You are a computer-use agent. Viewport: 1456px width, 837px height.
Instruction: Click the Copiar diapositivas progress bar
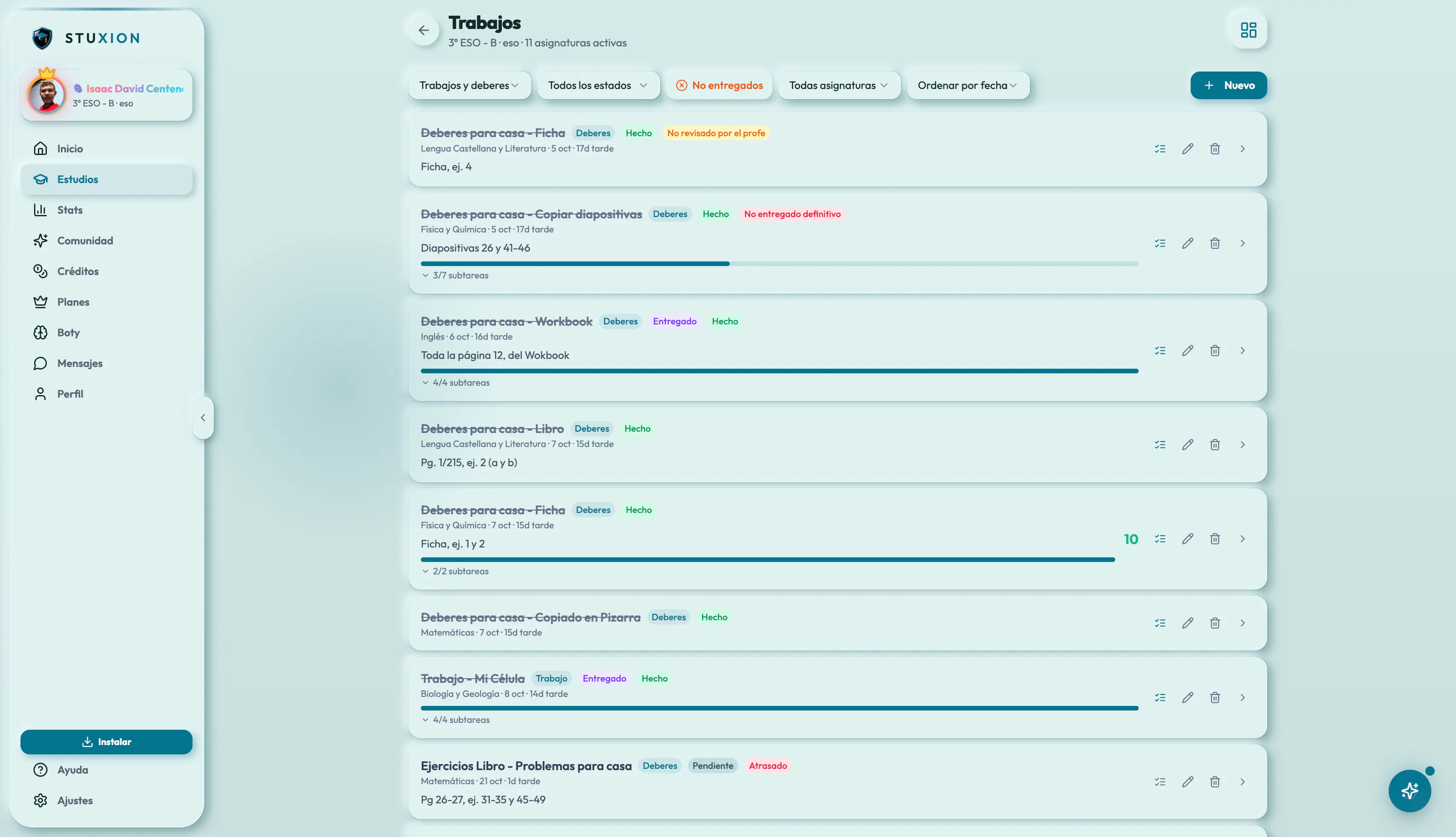click(779, 264)
